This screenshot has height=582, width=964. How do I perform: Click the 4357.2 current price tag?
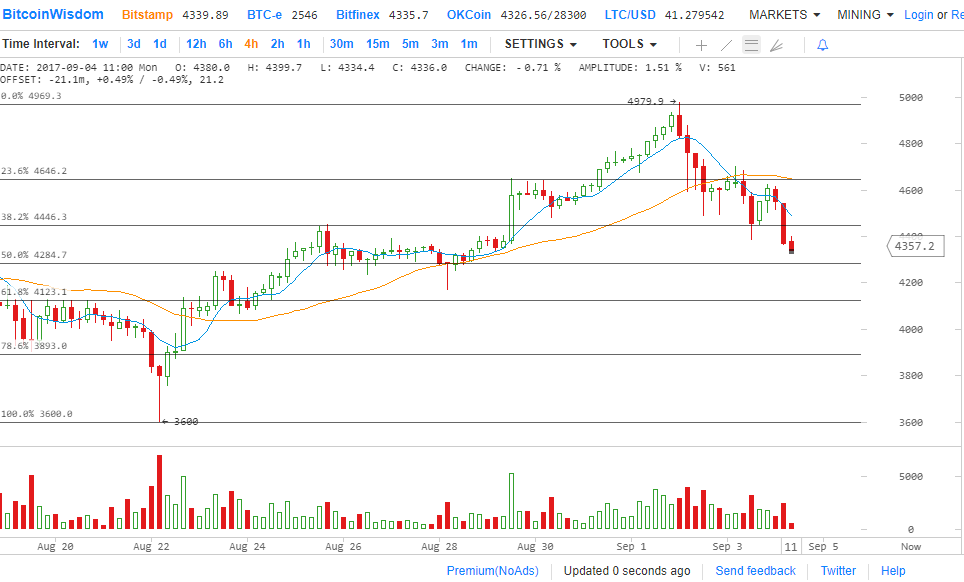point(917,245)
